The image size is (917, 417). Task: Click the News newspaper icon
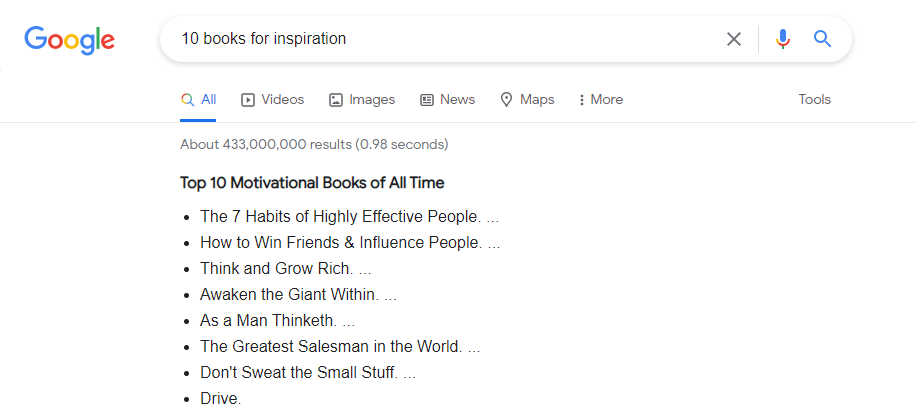427,100
